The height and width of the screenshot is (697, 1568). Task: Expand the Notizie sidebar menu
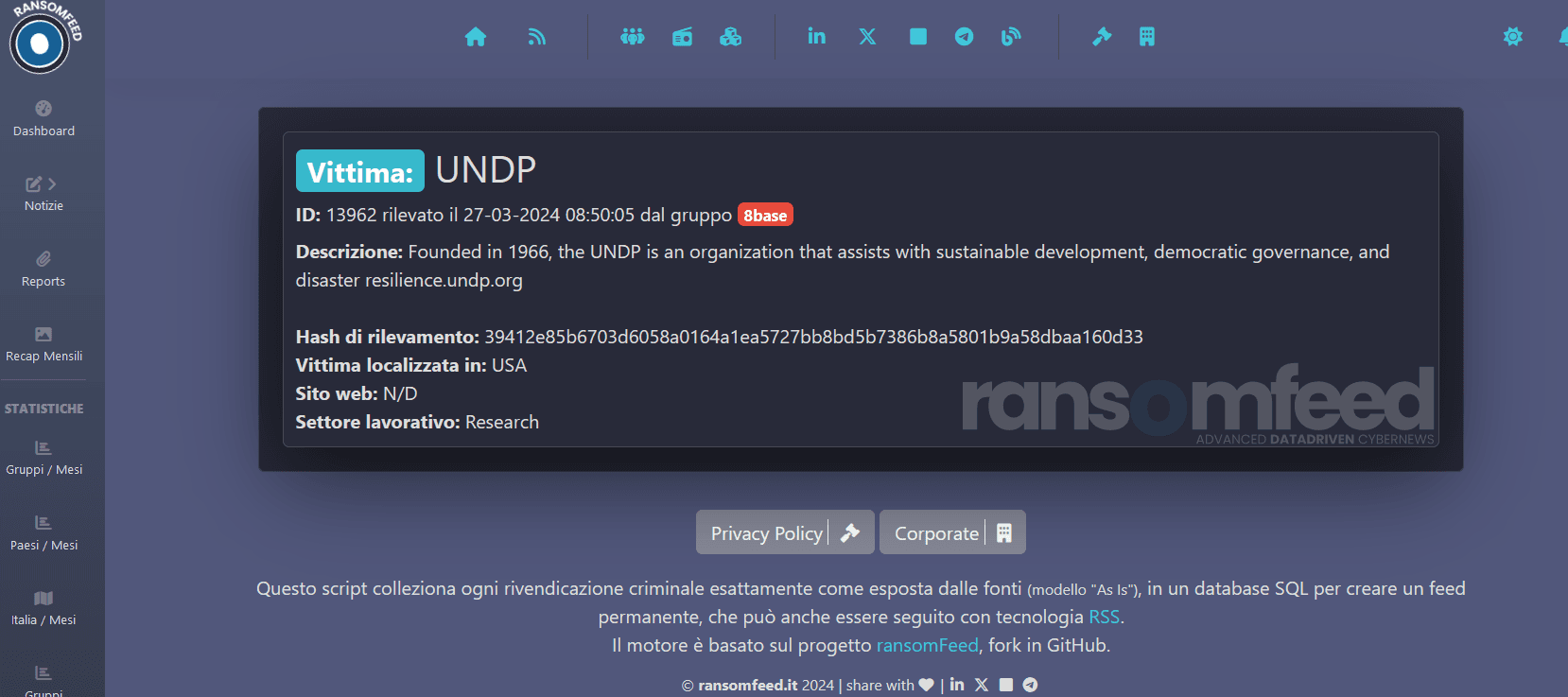(44, 194)
